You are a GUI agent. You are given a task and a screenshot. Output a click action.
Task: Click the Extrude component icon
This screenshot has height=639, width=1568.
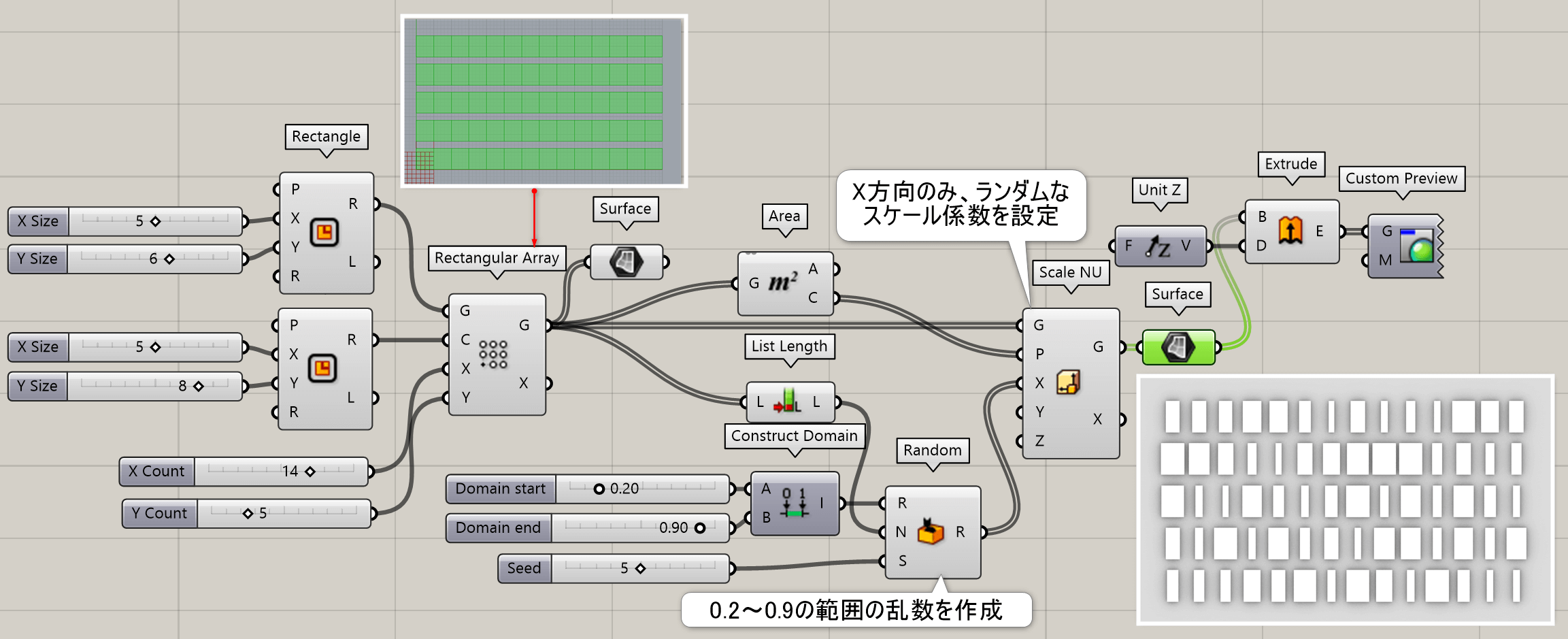point(1290,231)
